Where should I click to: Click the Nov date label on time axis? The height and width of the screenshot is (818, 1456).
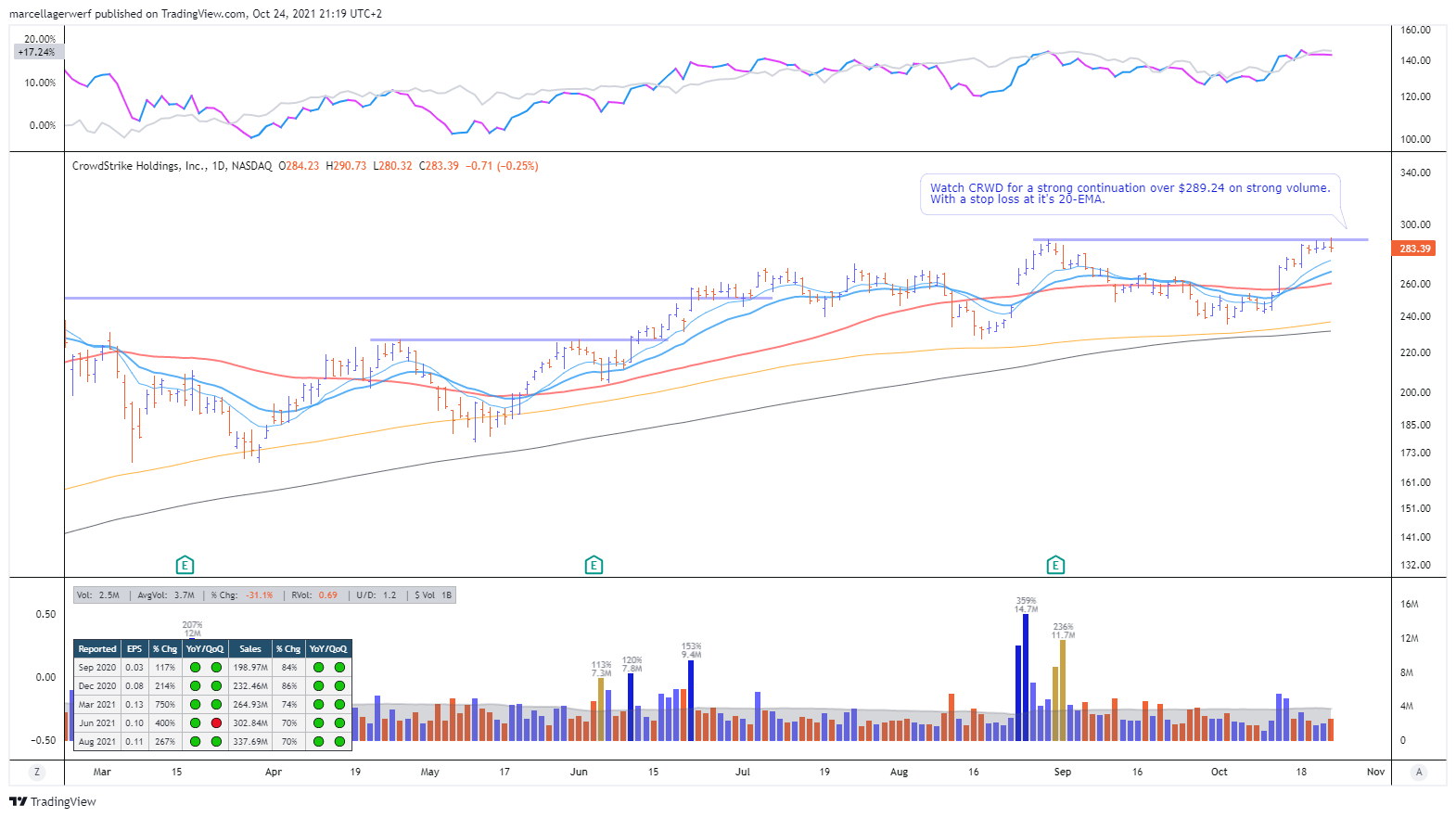[1375, 772]
